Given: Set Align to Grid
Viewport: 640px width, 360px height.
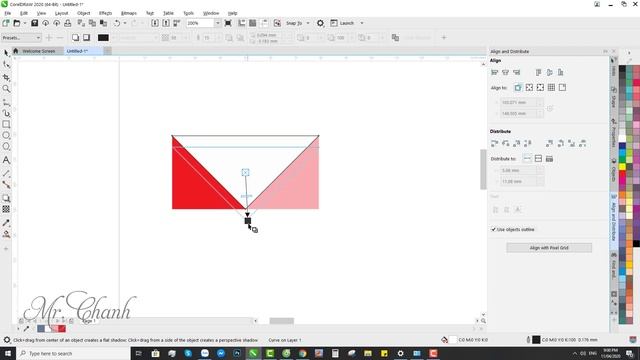Looking at the screenshot, I should [551, 87].
